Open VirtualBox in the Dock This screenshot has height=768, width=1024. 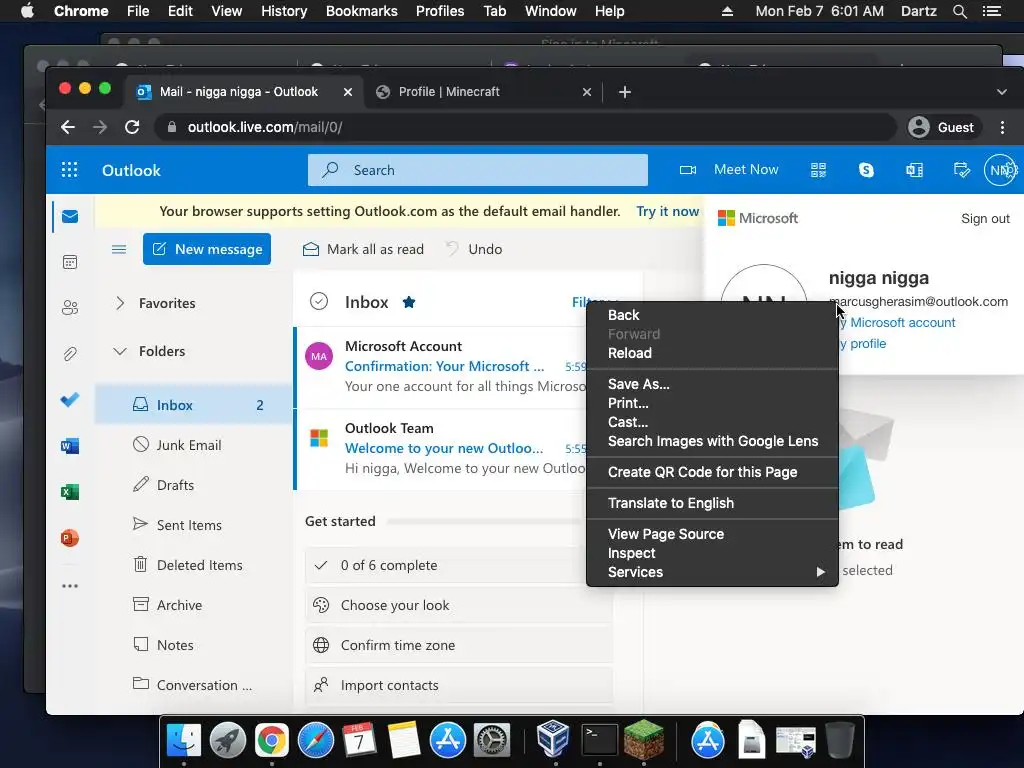tap(553, 739)
